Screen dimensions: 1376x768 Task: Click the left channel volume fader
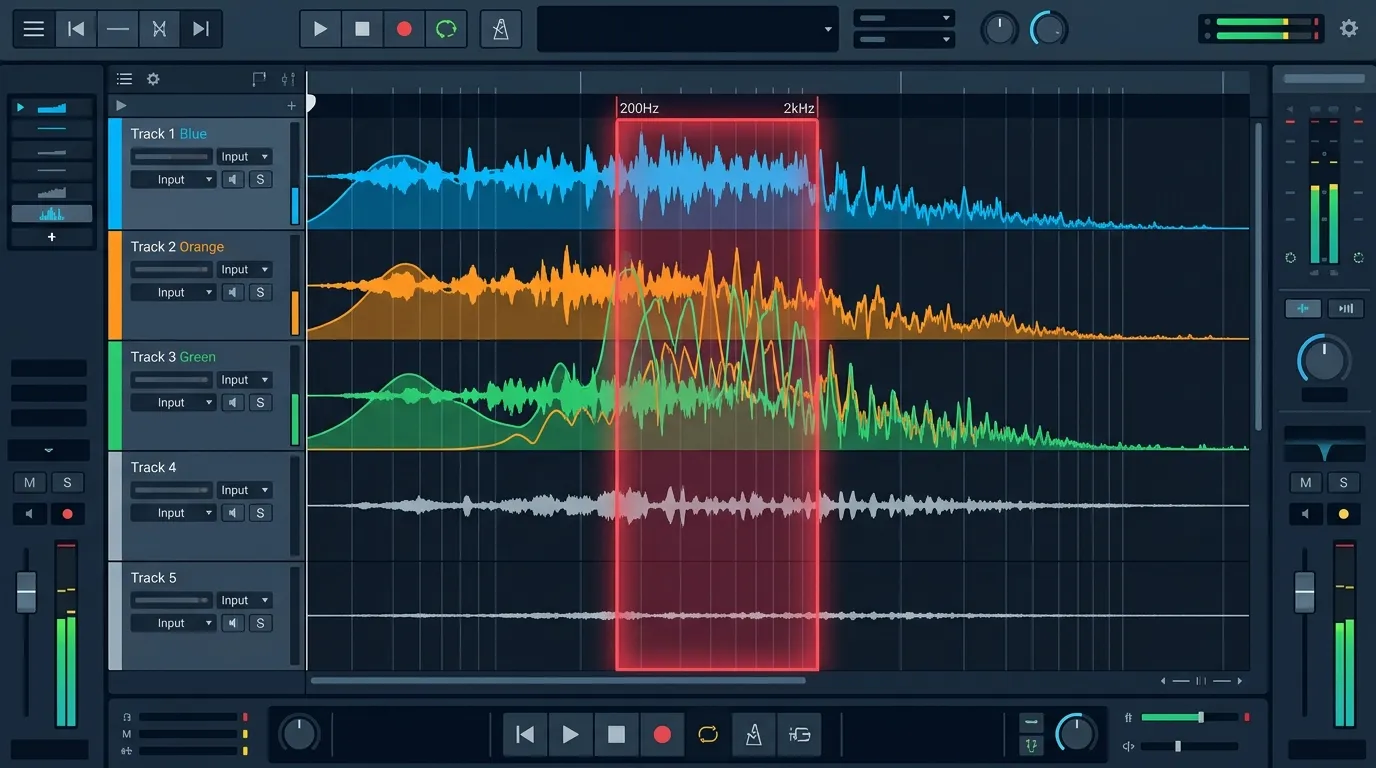pos(26,592)
